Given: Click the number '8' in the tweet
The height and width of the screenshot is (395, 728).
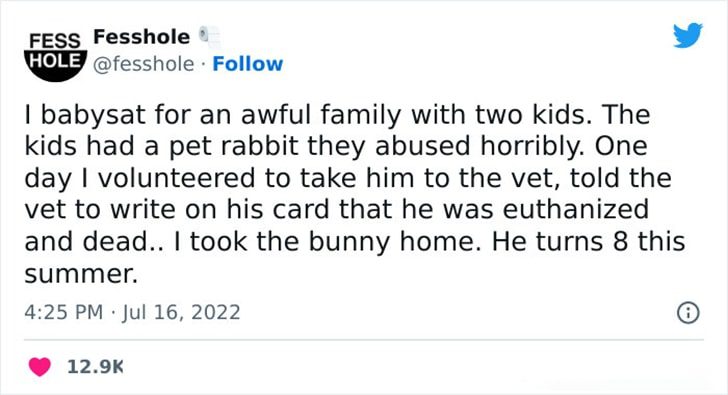Looking at the screenshot, I should tap(621, 241).
